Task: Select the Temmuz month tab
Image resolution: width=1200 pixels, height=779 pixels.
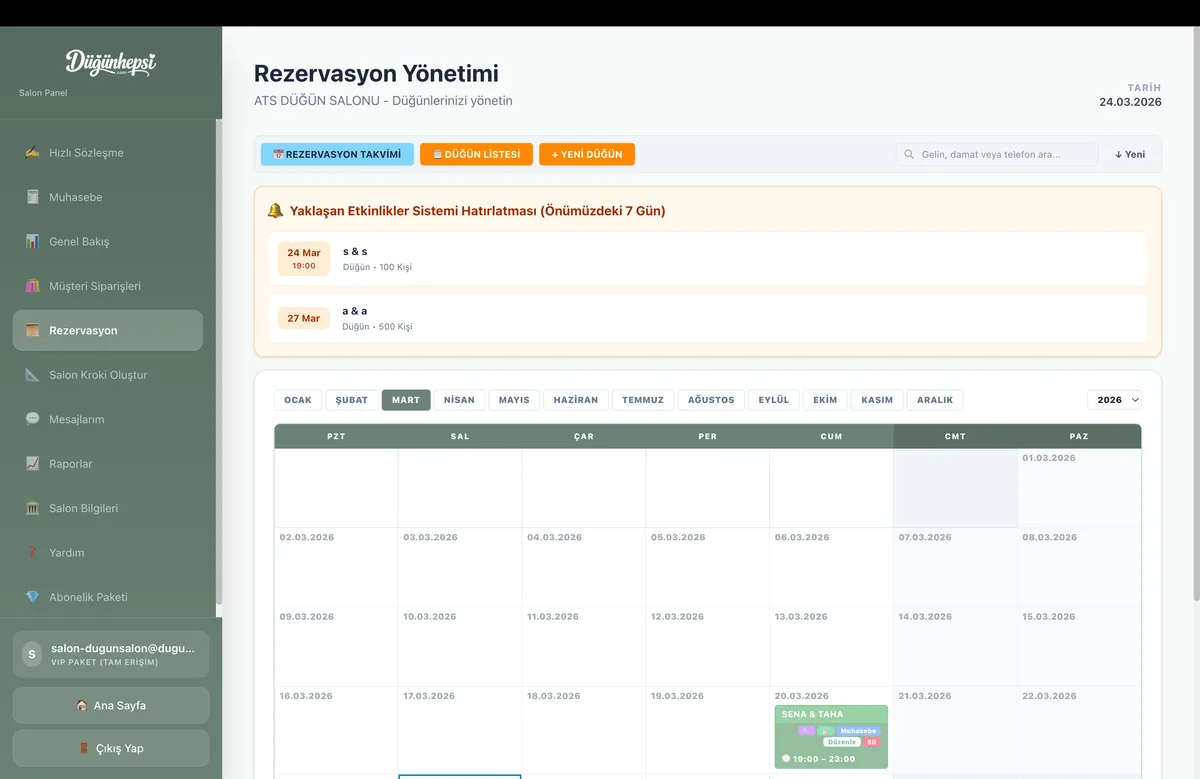Action: click(x=643, y=400)
